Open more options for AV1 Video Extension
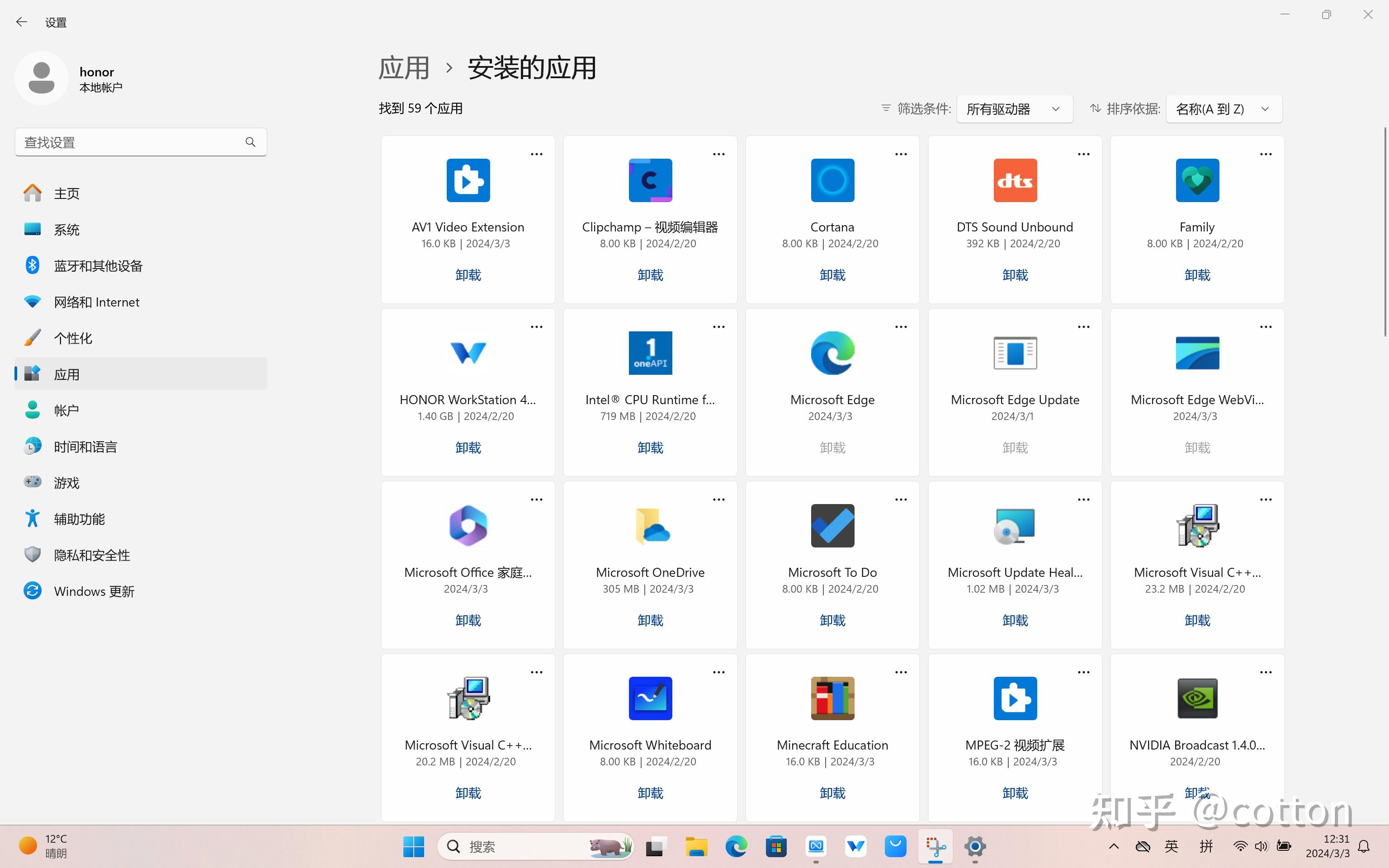The width and height of the screenshot is (1389, 868). tap(536, 154)
